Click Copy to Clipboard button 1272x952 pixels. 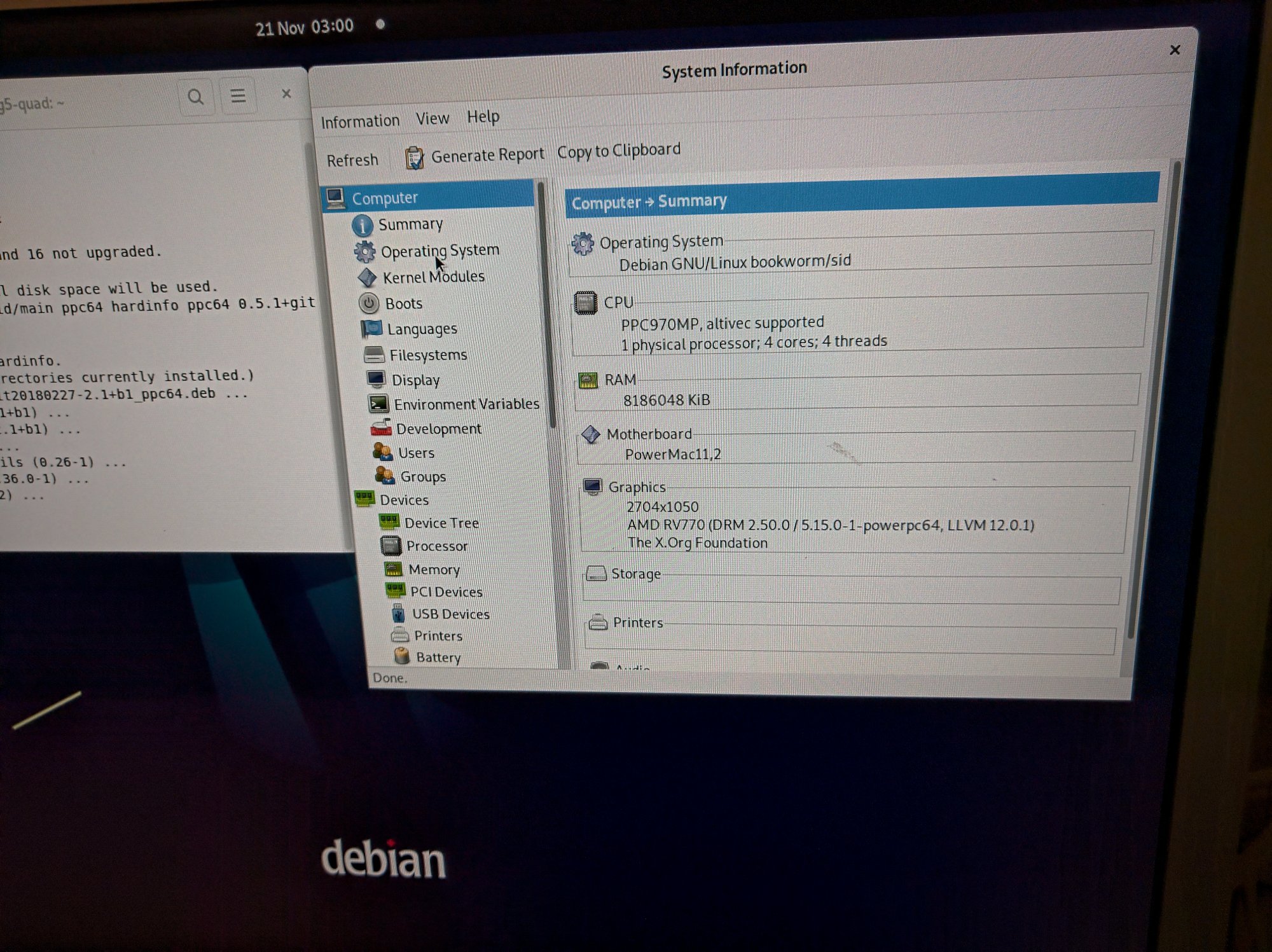618,150
